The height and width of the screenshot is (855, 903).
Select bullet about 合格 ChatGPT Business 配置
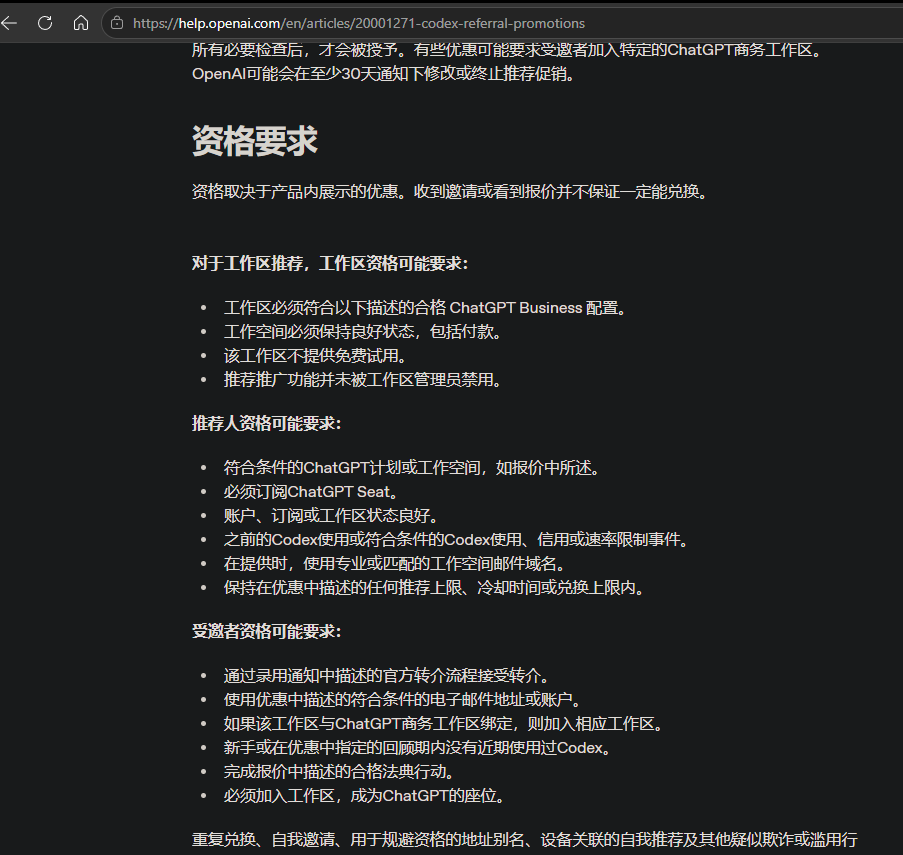point(425,308)
